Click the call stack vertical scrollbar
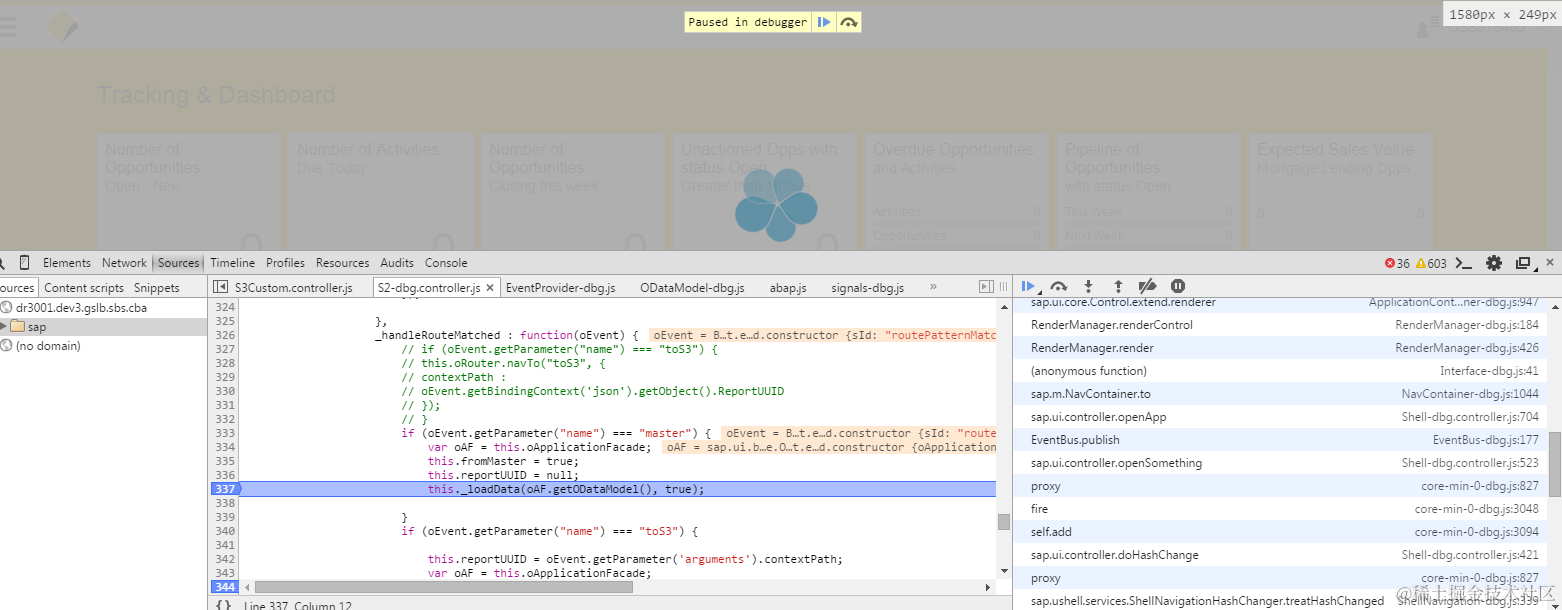The width and height of the screenshot is (1562, 610). [x=1555, y=464]
